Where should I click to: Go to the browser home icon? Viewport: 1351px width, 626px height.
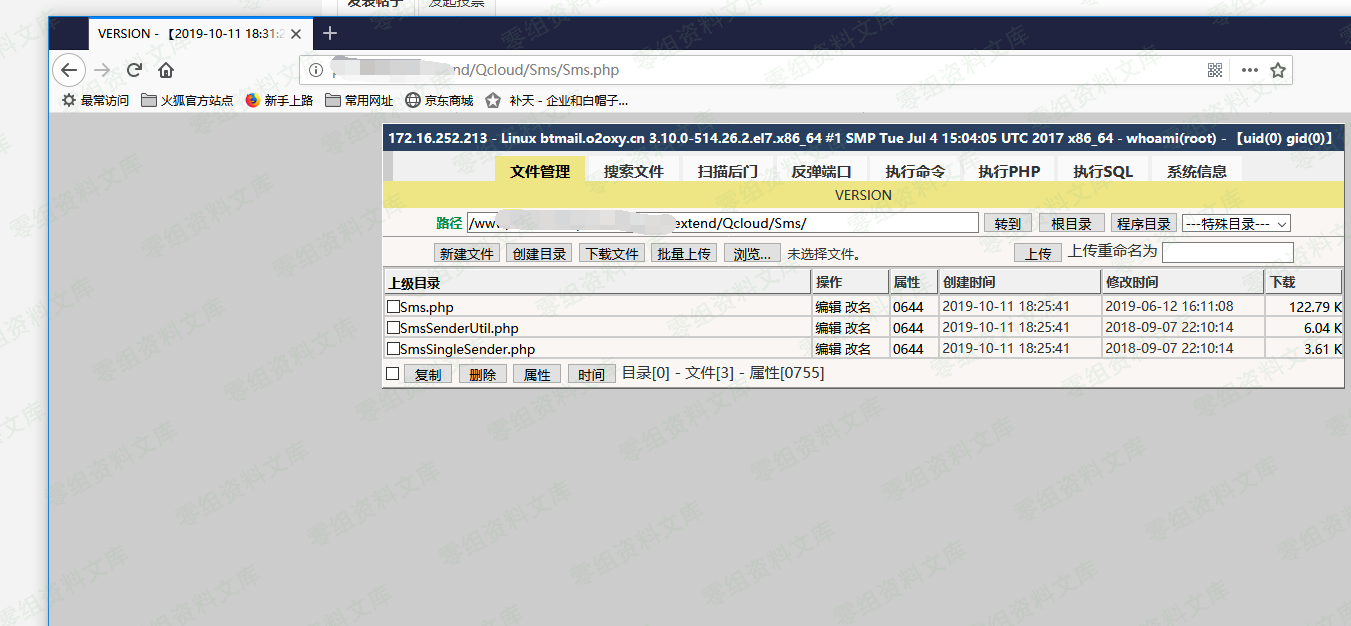(166, 70)
